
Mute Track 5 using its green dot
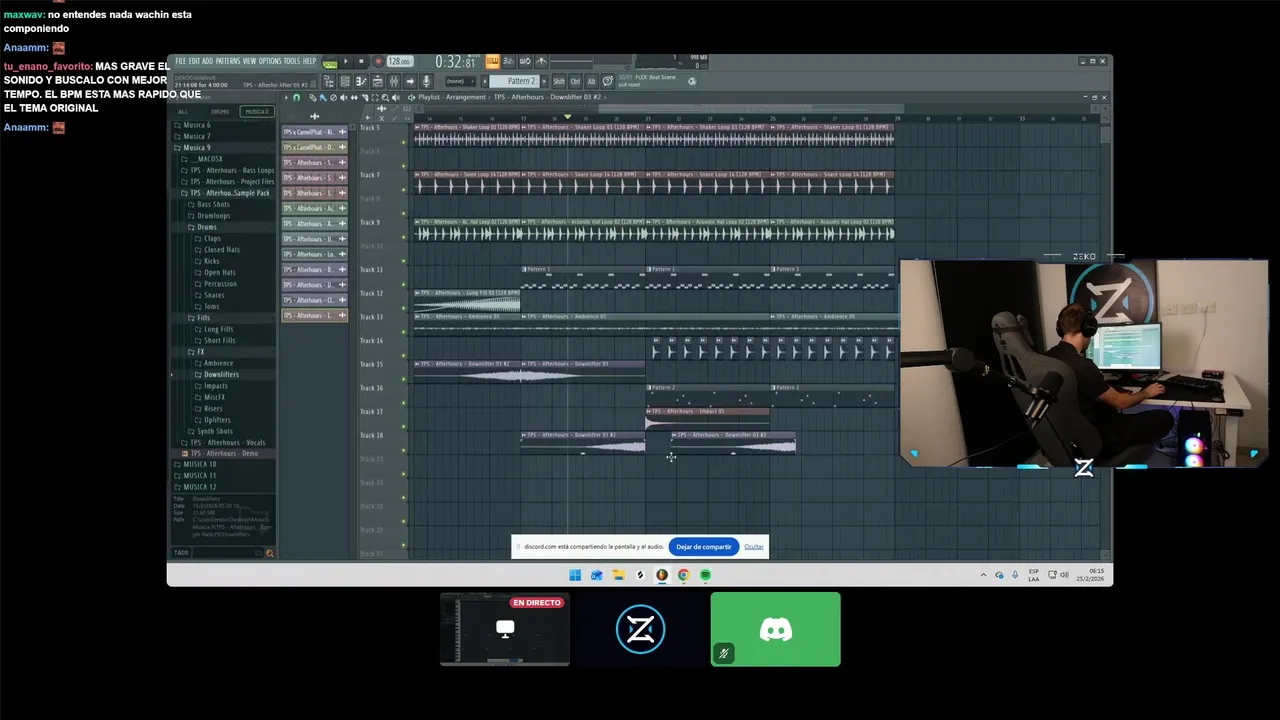[x=404, y=142]
